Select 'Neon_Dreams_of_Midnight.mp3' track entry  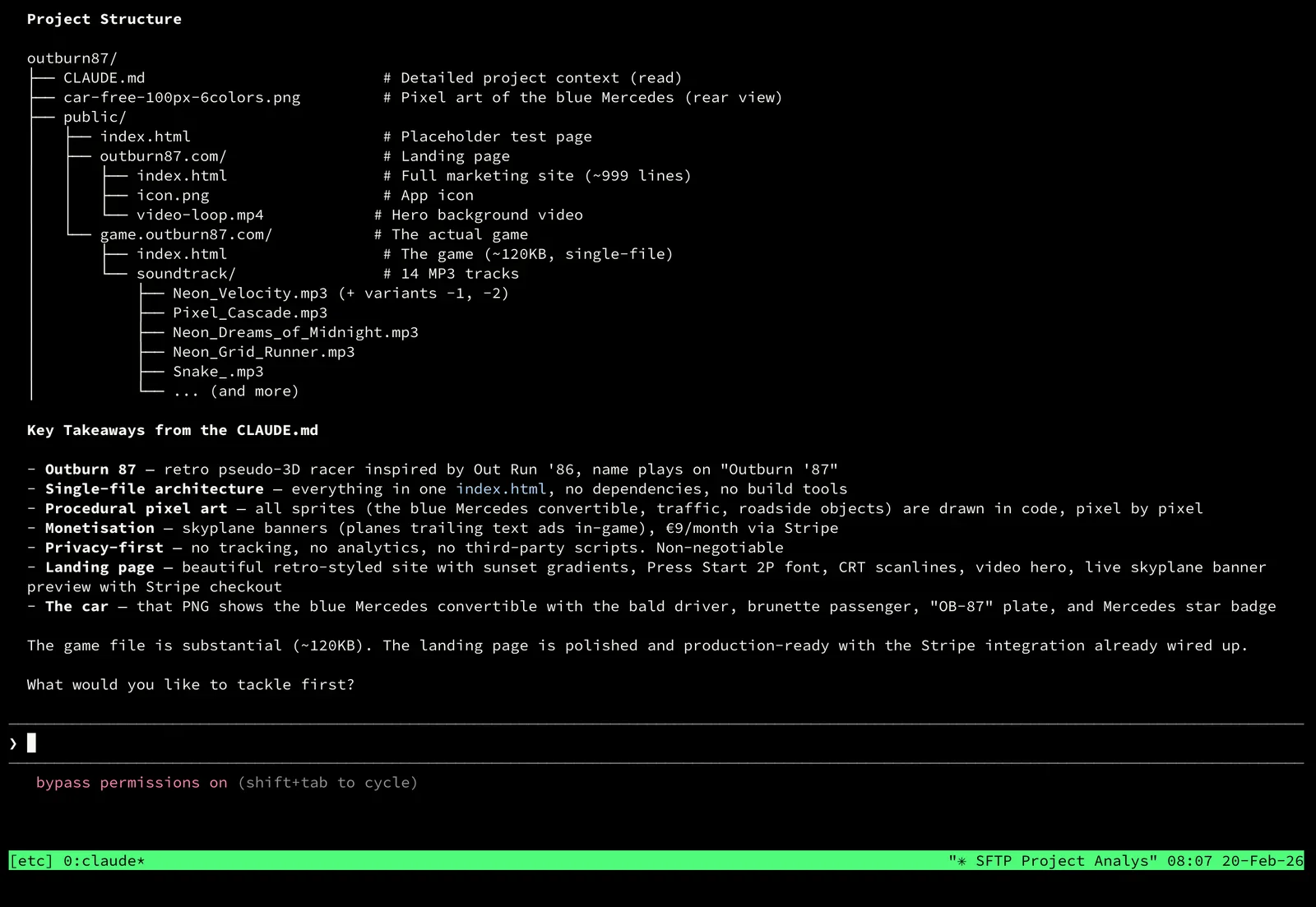pyautogui.click(x=296, y=332)
